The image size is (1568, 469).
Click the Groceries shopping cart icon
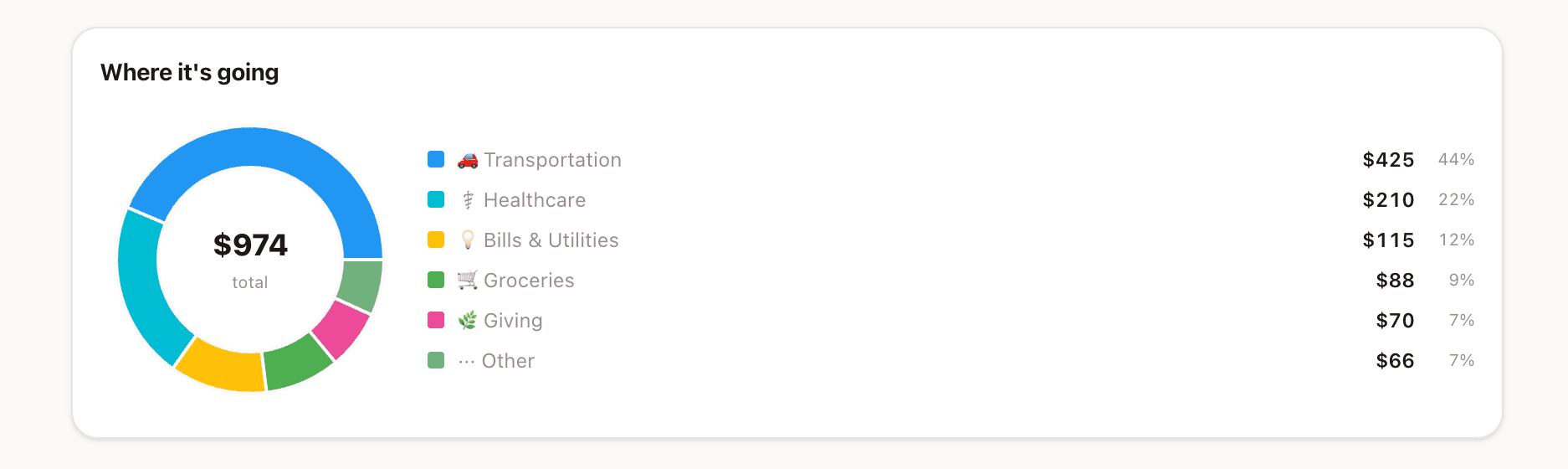[x=468, y=281]
